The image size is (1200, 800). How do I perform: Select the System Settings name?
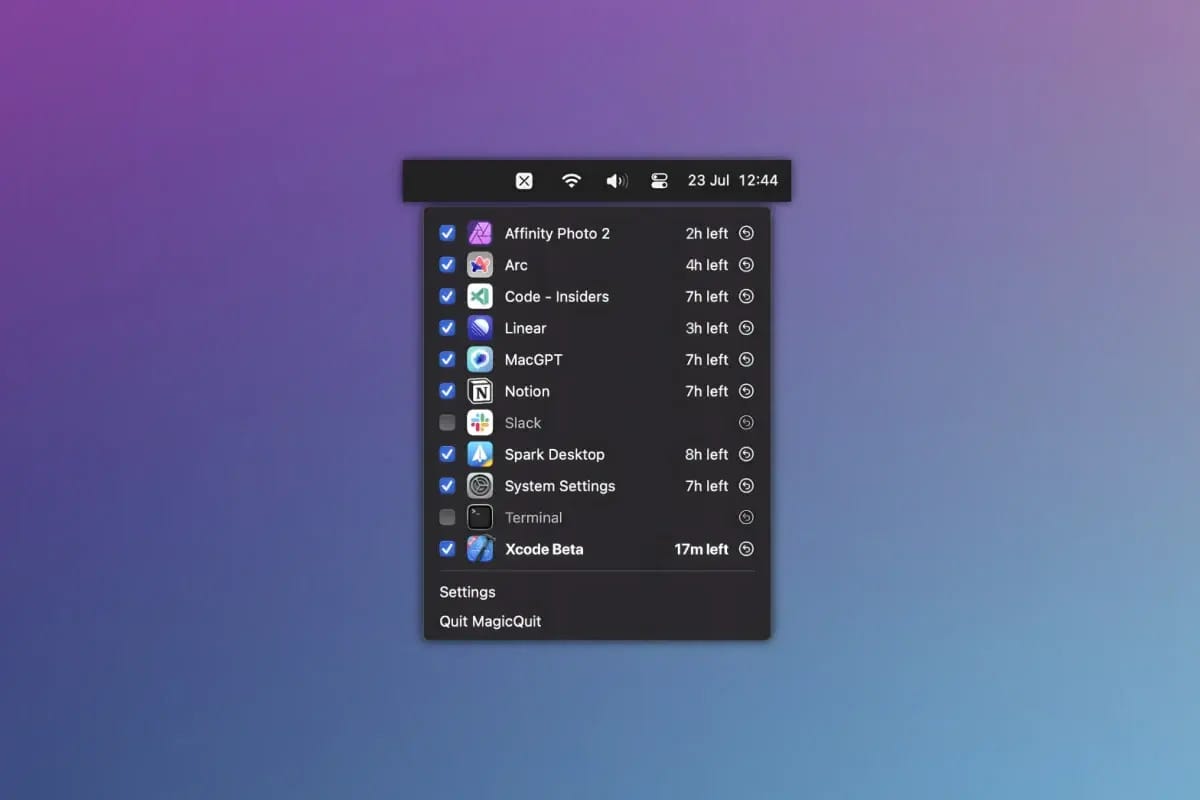(560, 486)
